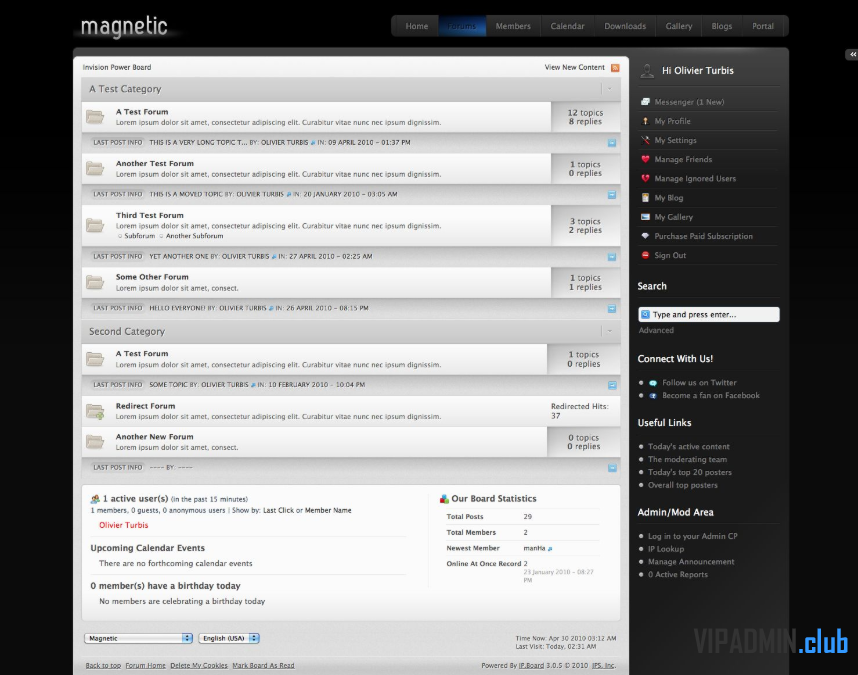The width and height of the screenshot is (858, 675).
Task: Click the My Profile icon in sidebar
Action: [646, 121]
